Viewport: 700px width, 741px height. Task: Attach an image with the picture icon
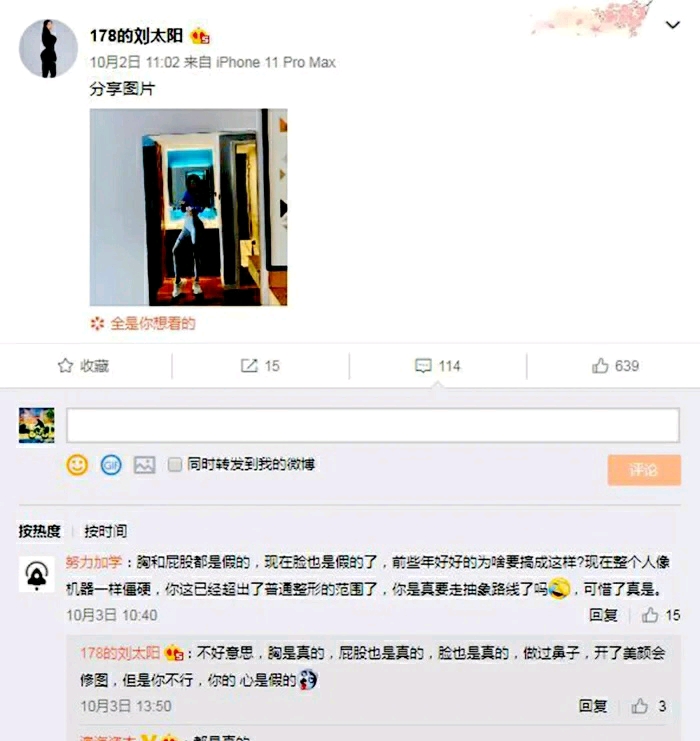point(144,465)
